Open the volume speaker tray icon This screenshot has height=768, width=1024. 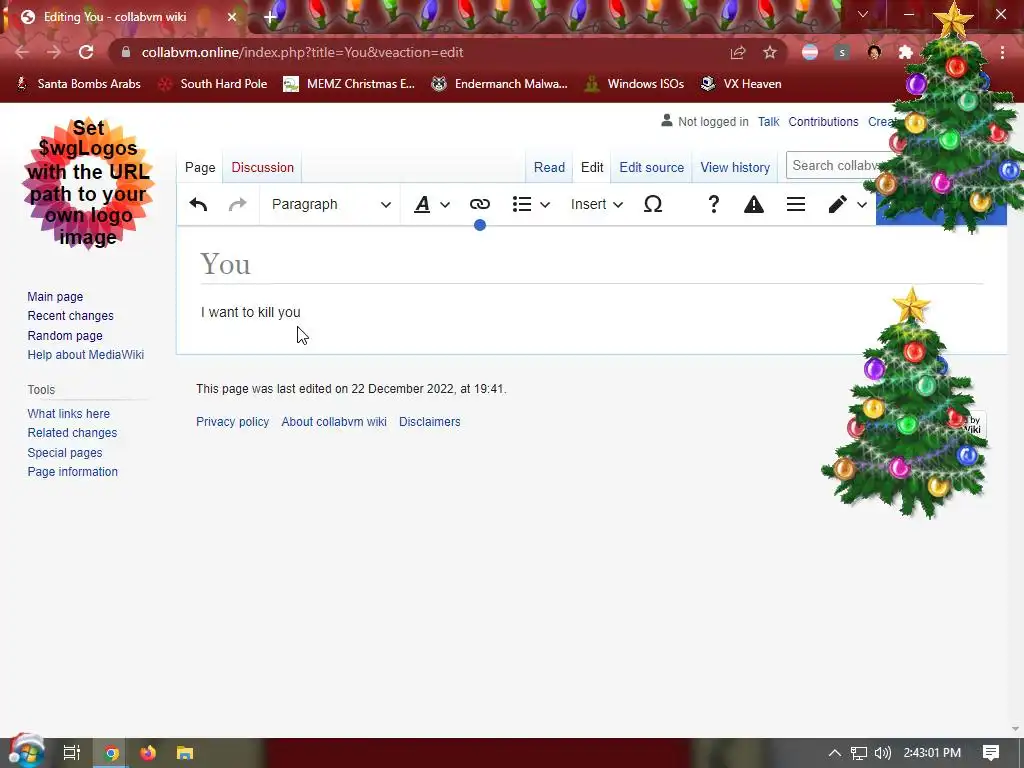point(882,753)
